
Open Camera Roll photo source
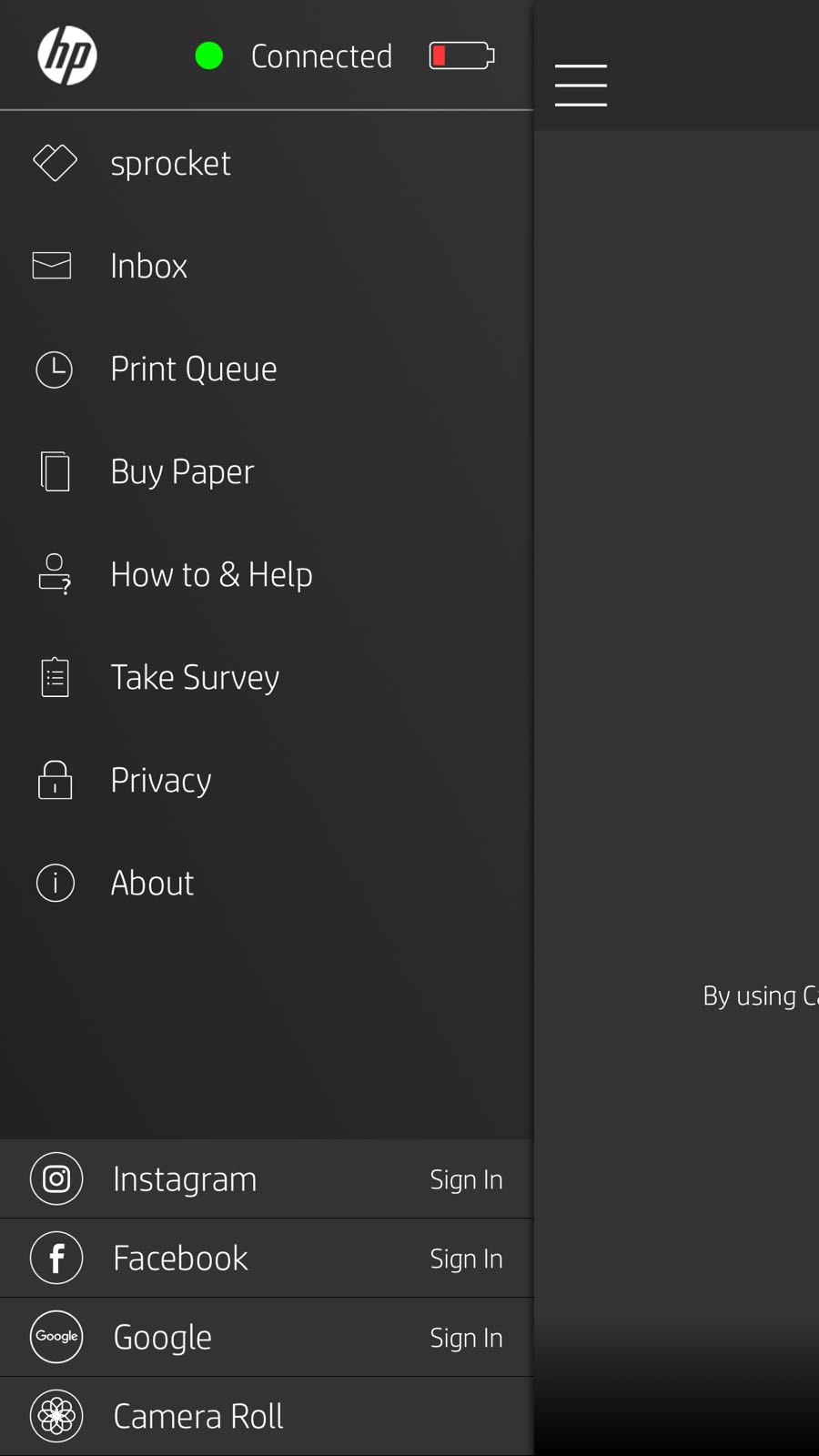[197, 1416]
